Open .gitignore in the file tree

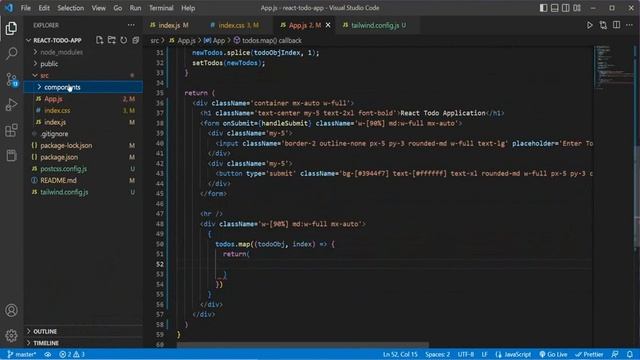point(83,133)
